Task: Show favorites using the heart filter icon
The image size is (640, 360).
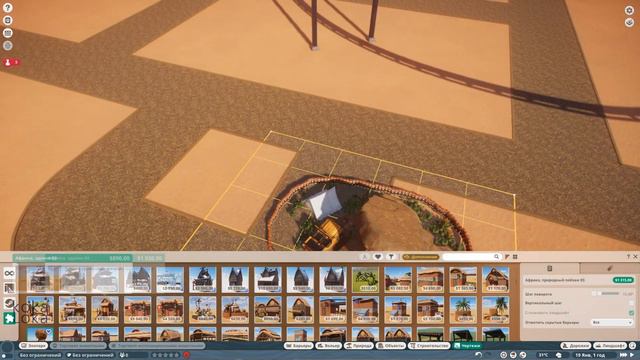Action: [x=378, y=257]
